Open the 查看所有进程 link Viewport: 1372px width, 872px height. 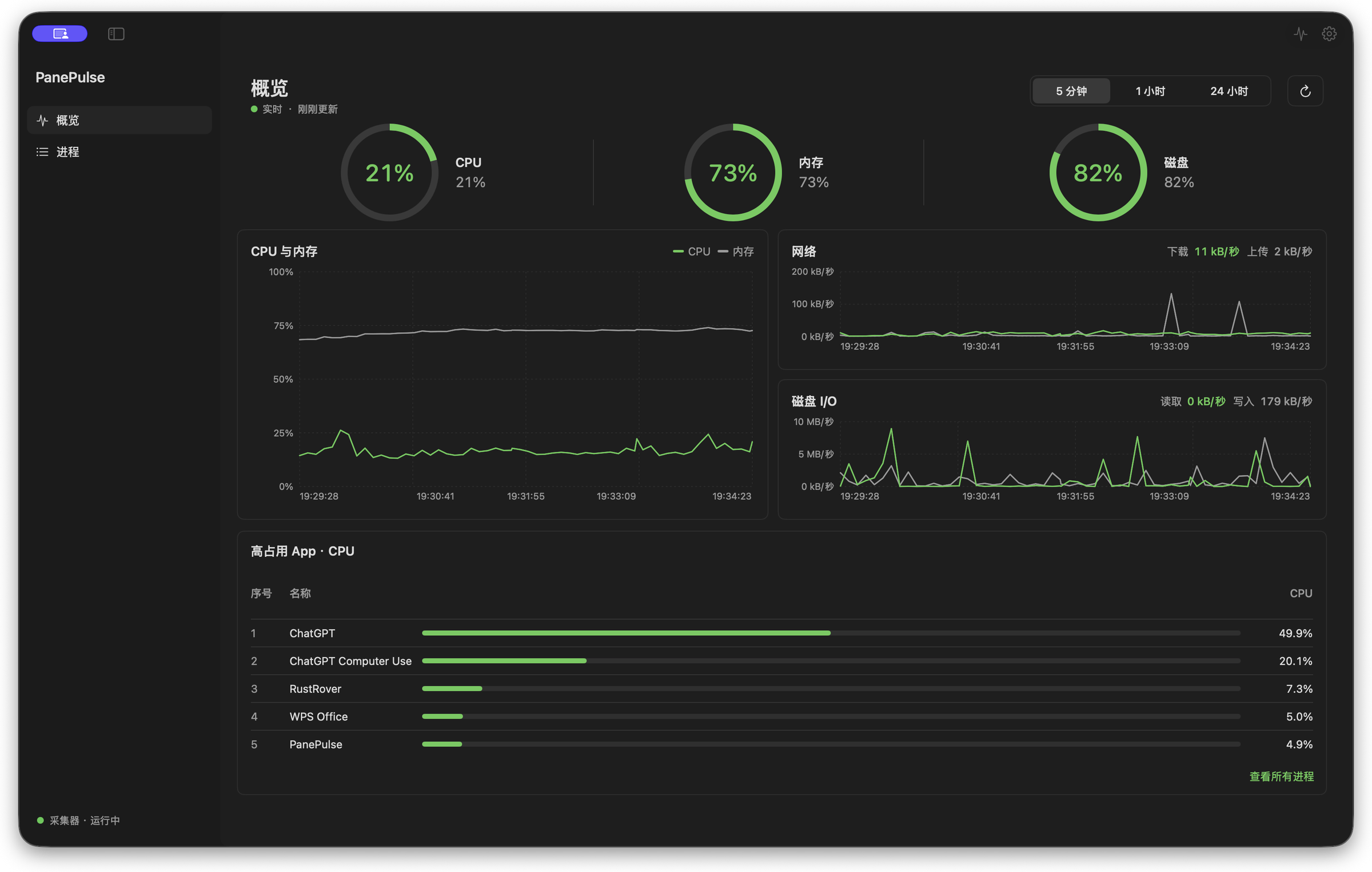1281,776
